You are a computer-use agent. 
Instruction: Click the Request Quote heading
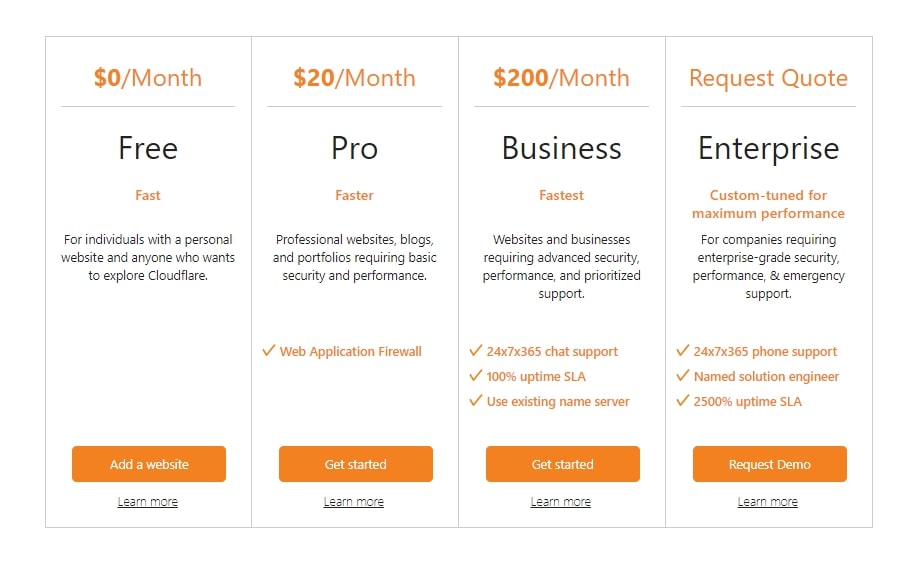(x=768, y=78)
